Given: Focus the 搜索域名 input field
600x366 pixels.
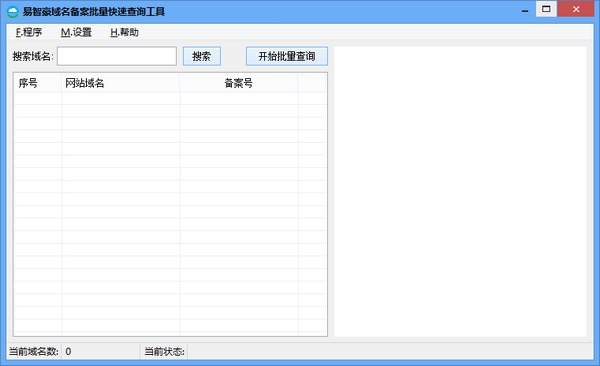Looking at the screenshot, I should point(117,56).
